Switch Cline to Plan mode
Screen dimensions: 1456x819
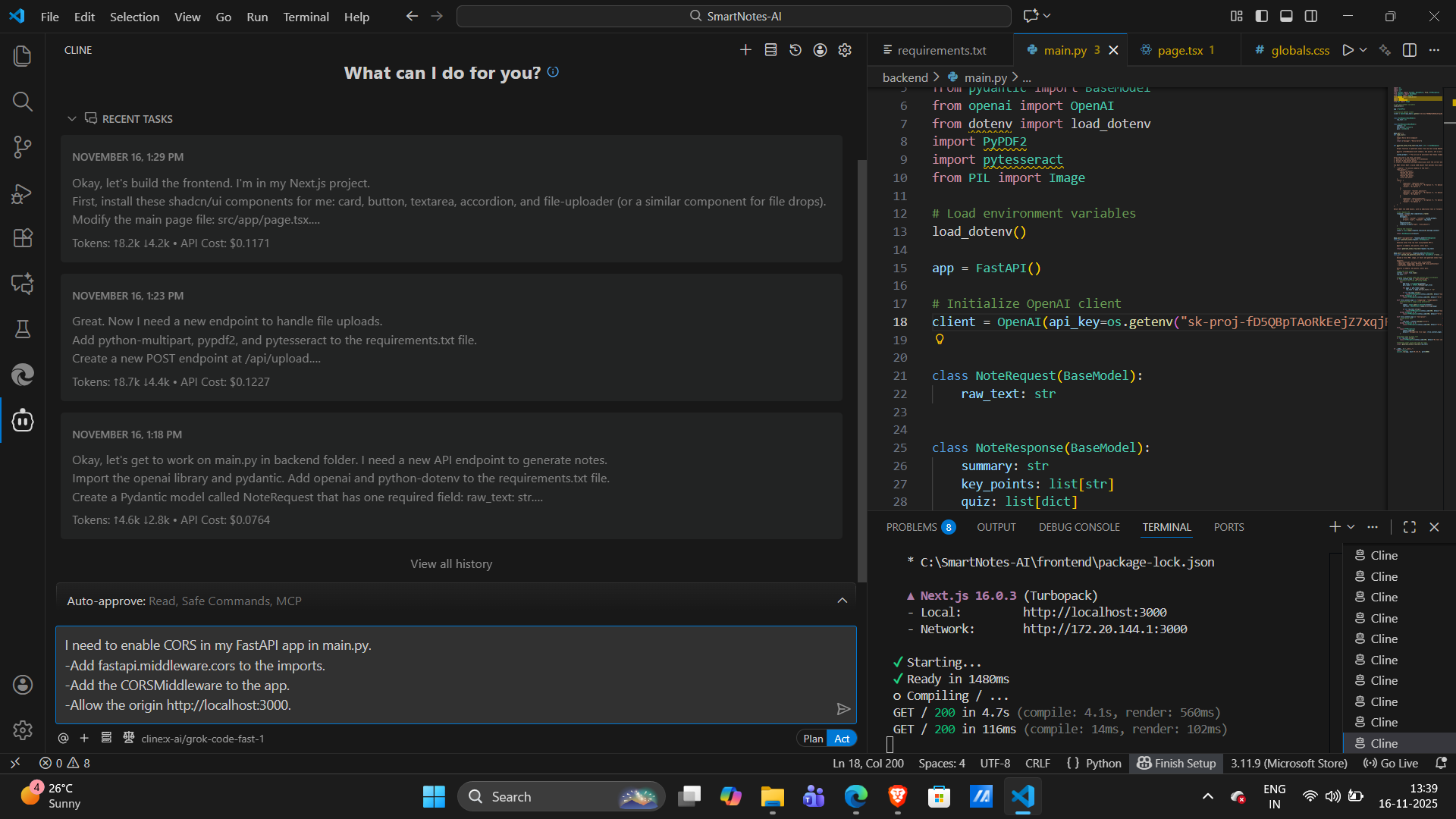pyautogui.click(x=813, y=739)
